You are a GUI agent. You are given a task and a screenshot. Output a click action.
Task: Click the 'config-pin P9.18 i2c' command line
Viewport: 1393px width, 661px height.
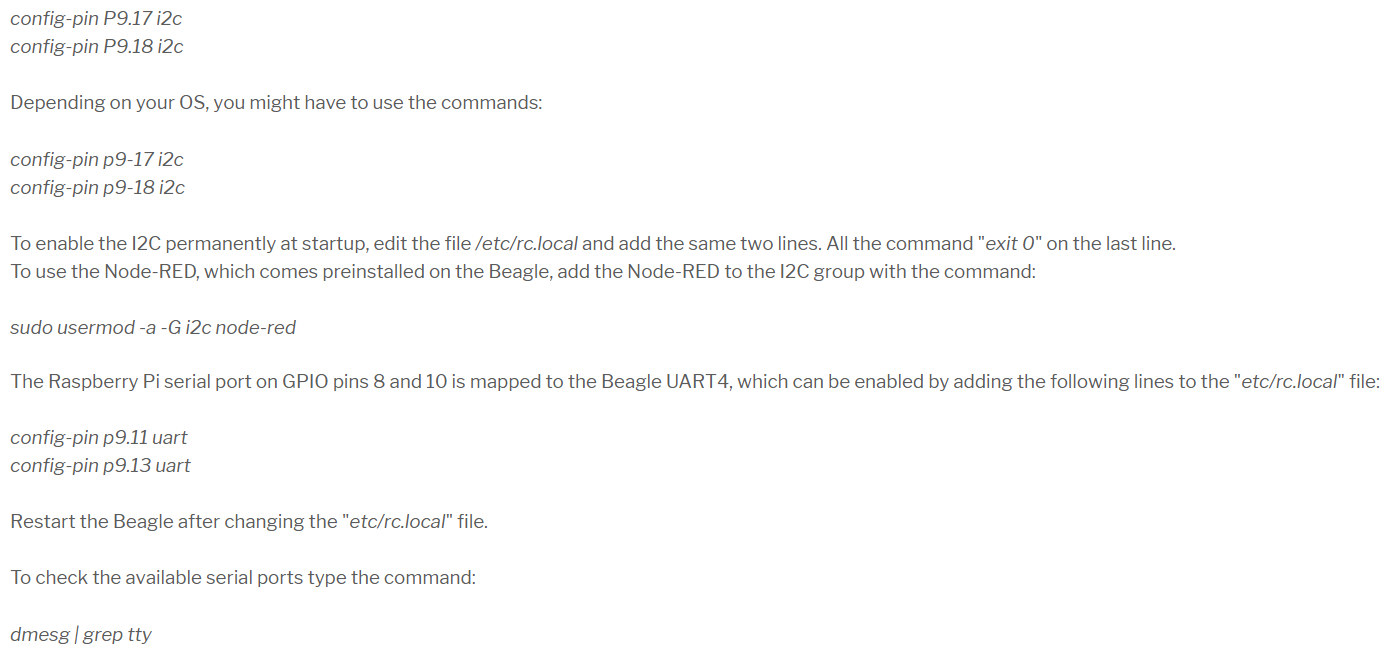click(x=96, y=46)
